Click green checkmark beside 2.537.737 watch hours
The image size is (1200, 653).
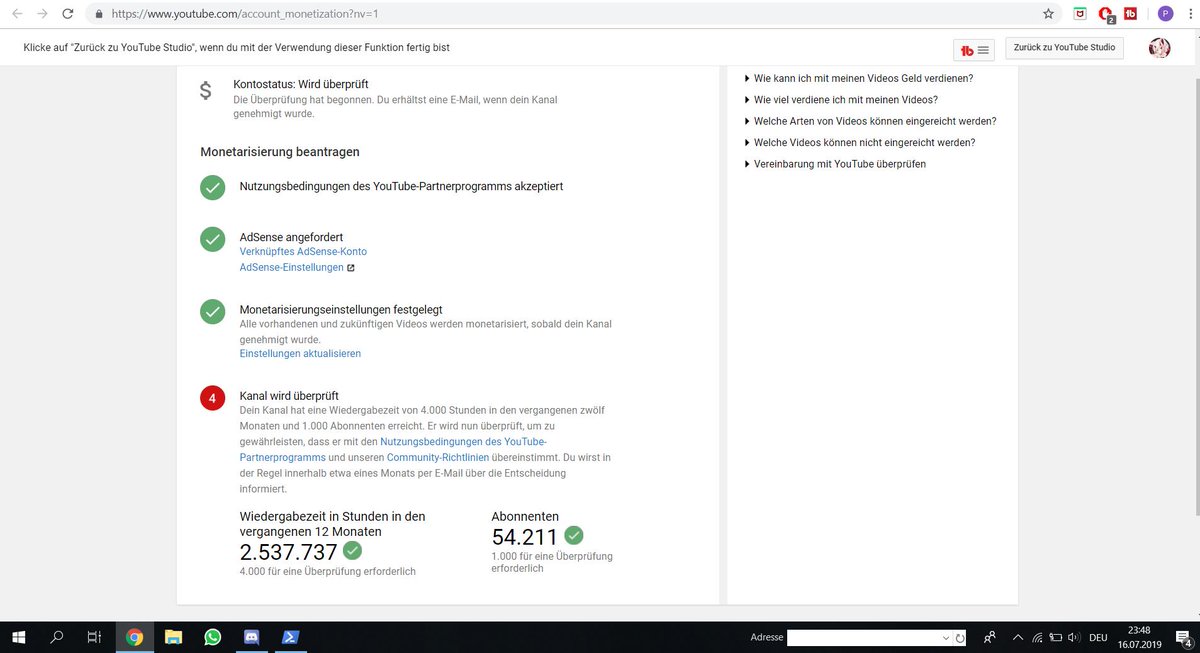point(353,550)
